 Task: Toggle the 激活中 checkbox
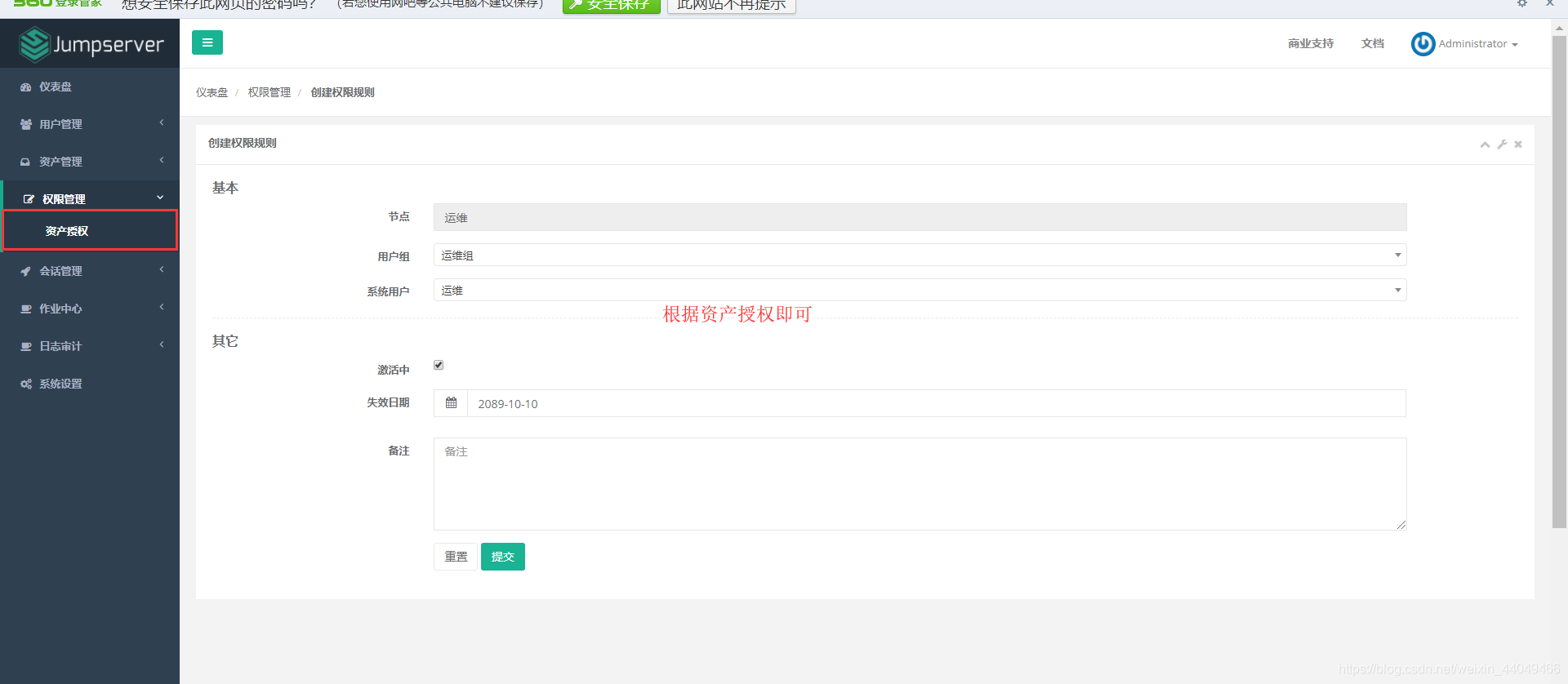439,365
